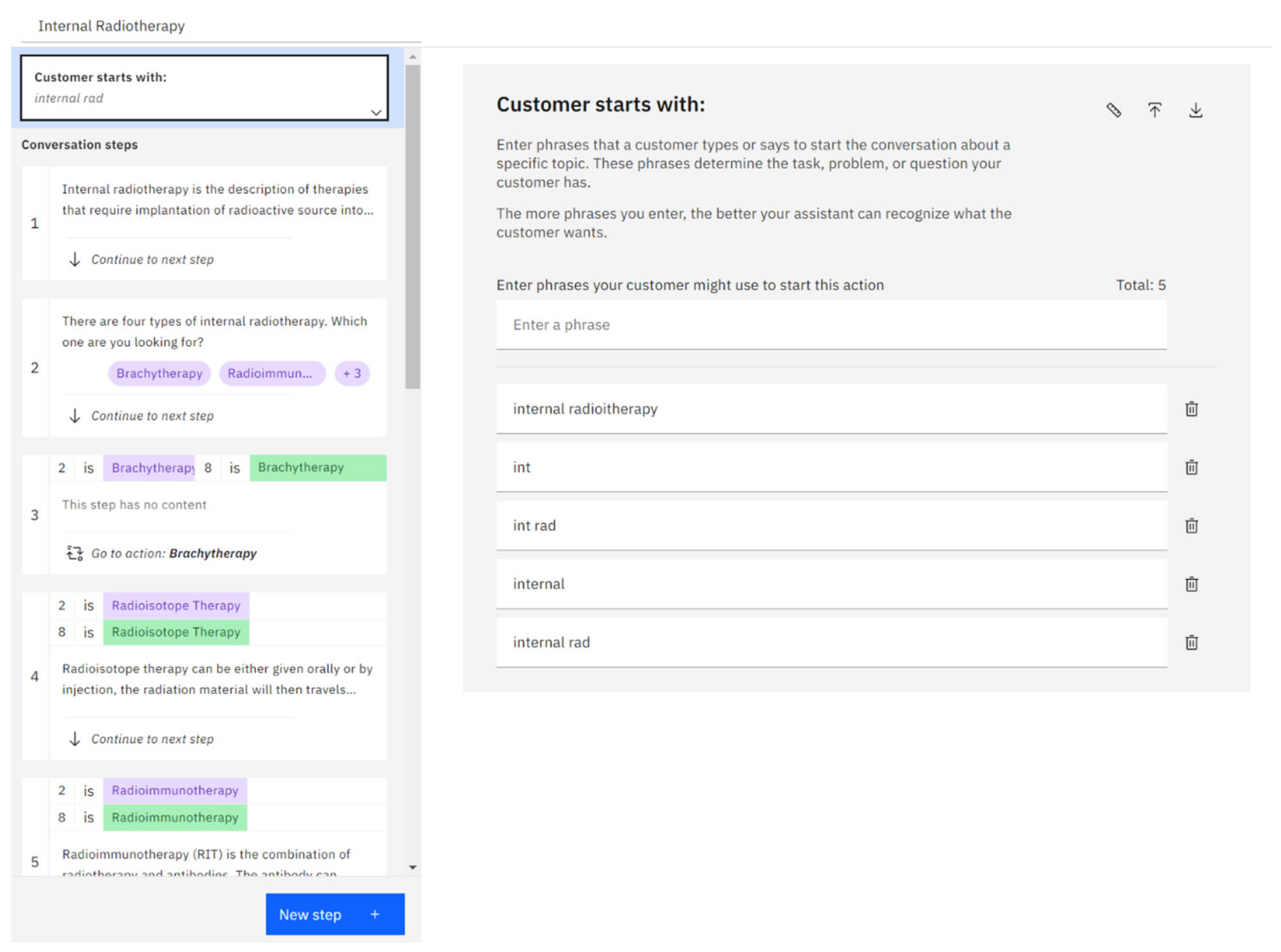Expand the Customer starts with chevron
The width and height of the screenshot is (1281, 952).
[376, 112]
